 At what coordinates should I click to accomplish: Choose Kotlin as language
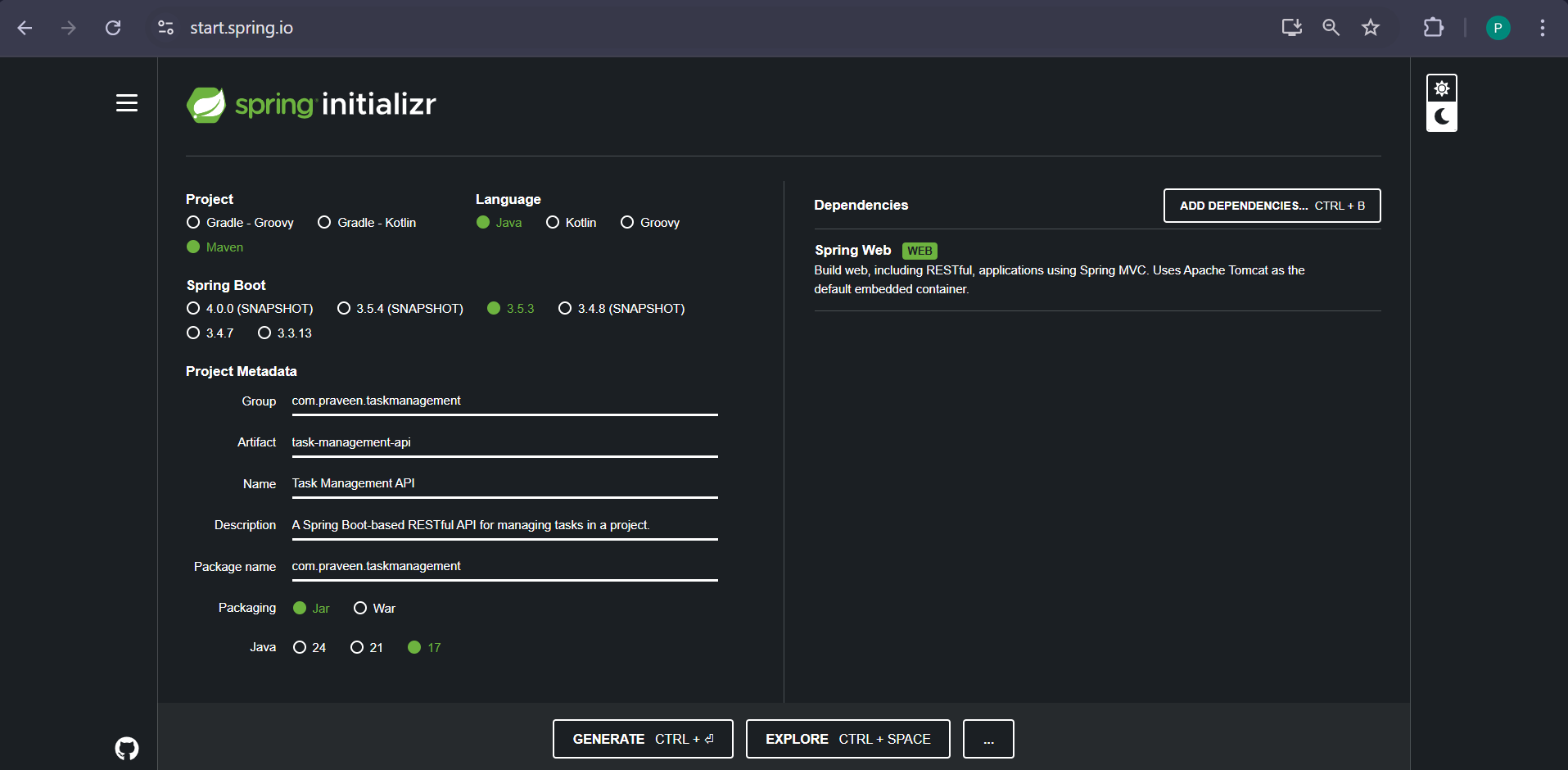(x=571, y=223)
